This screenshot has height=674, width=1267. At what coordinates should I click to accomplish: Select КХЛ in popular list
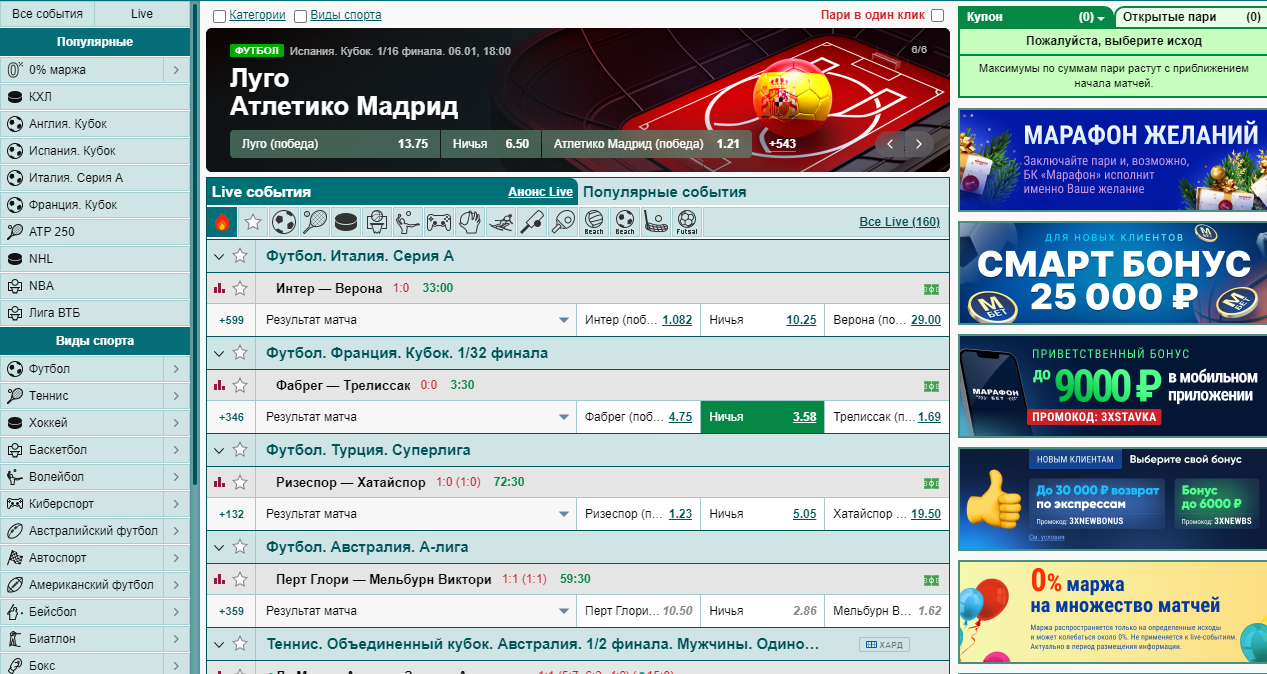[95, 97]
